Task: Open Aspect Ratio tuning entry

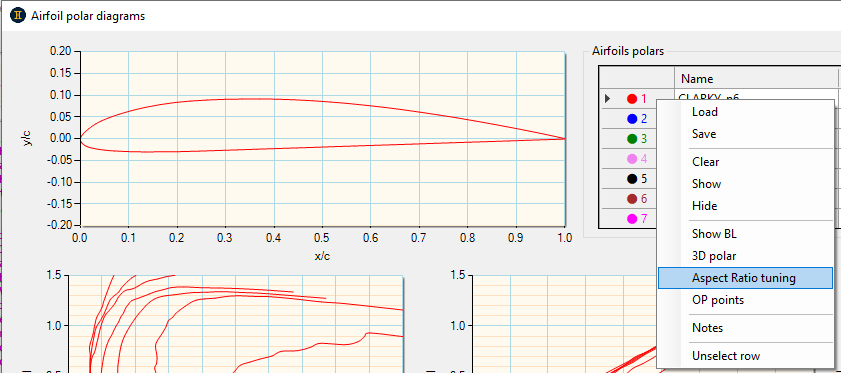Action: pyautogui.click(x=746, y=278)
